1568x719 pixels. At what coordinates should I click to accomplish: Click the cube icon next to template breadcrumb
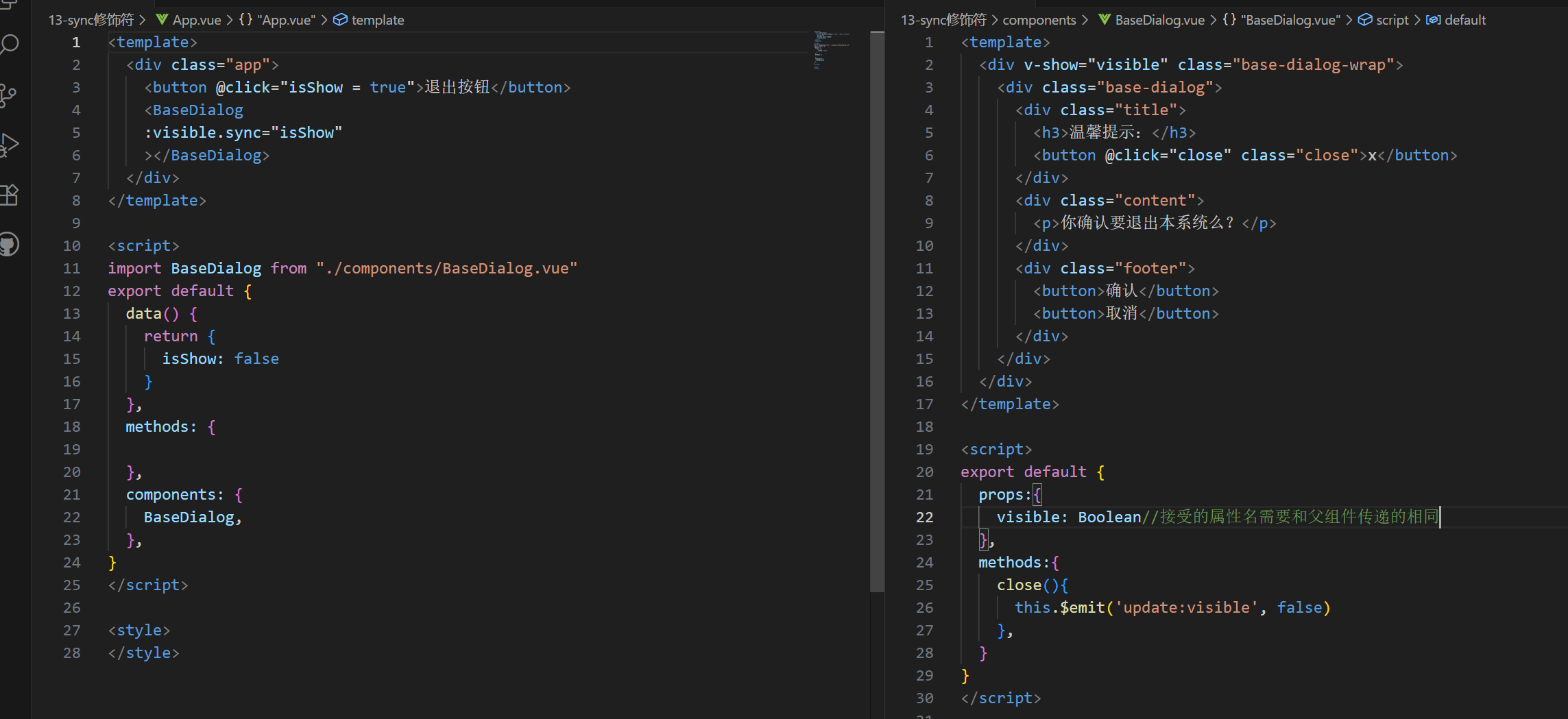[340, 20]
